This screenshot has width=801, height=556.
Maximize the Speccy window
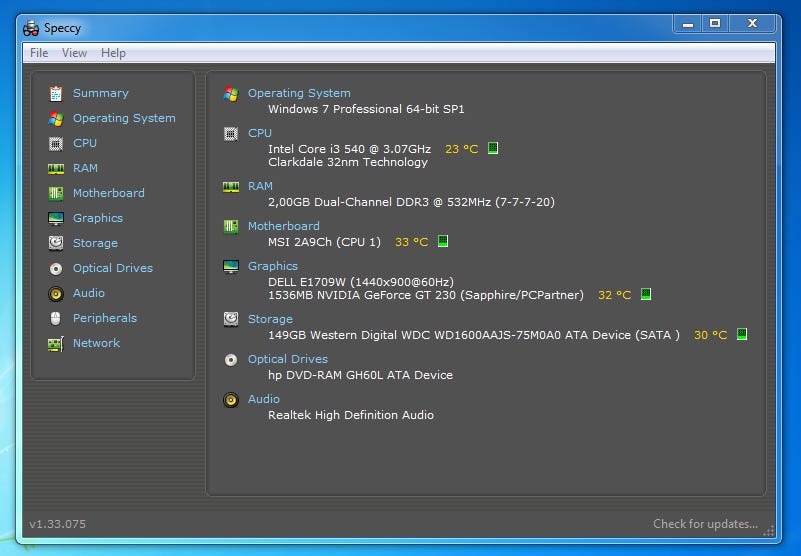pyautogui.click(x=714, y=23)
